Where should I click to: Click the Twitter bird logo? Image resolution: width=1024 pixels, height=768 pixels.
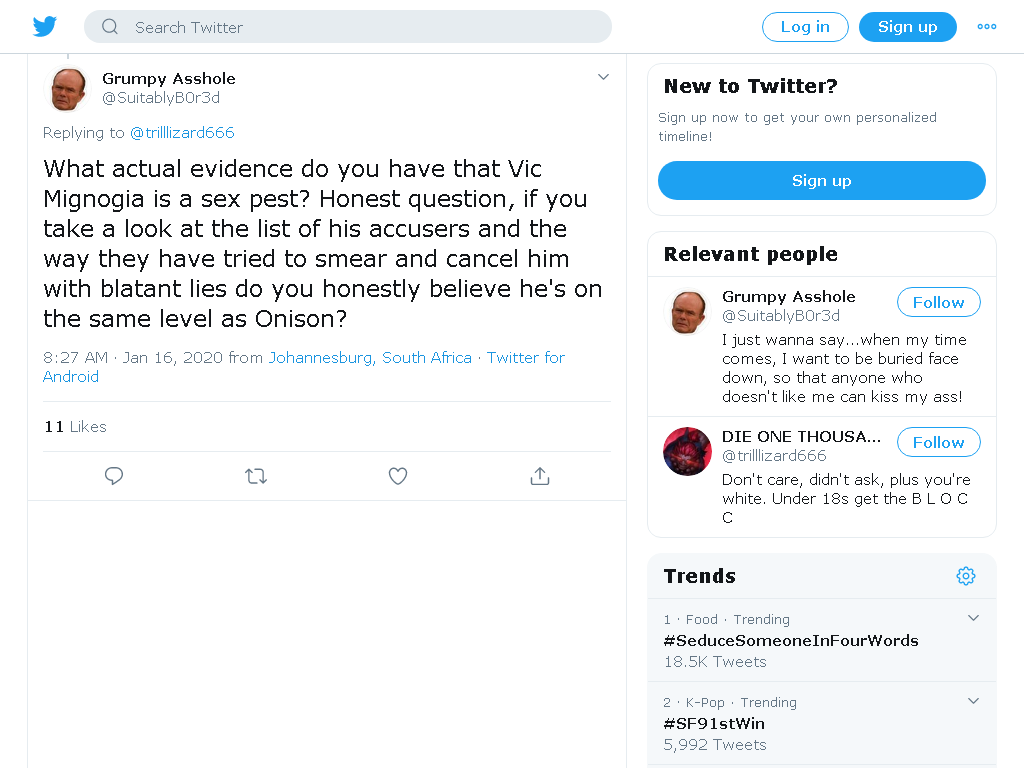[x=45, y=27]
